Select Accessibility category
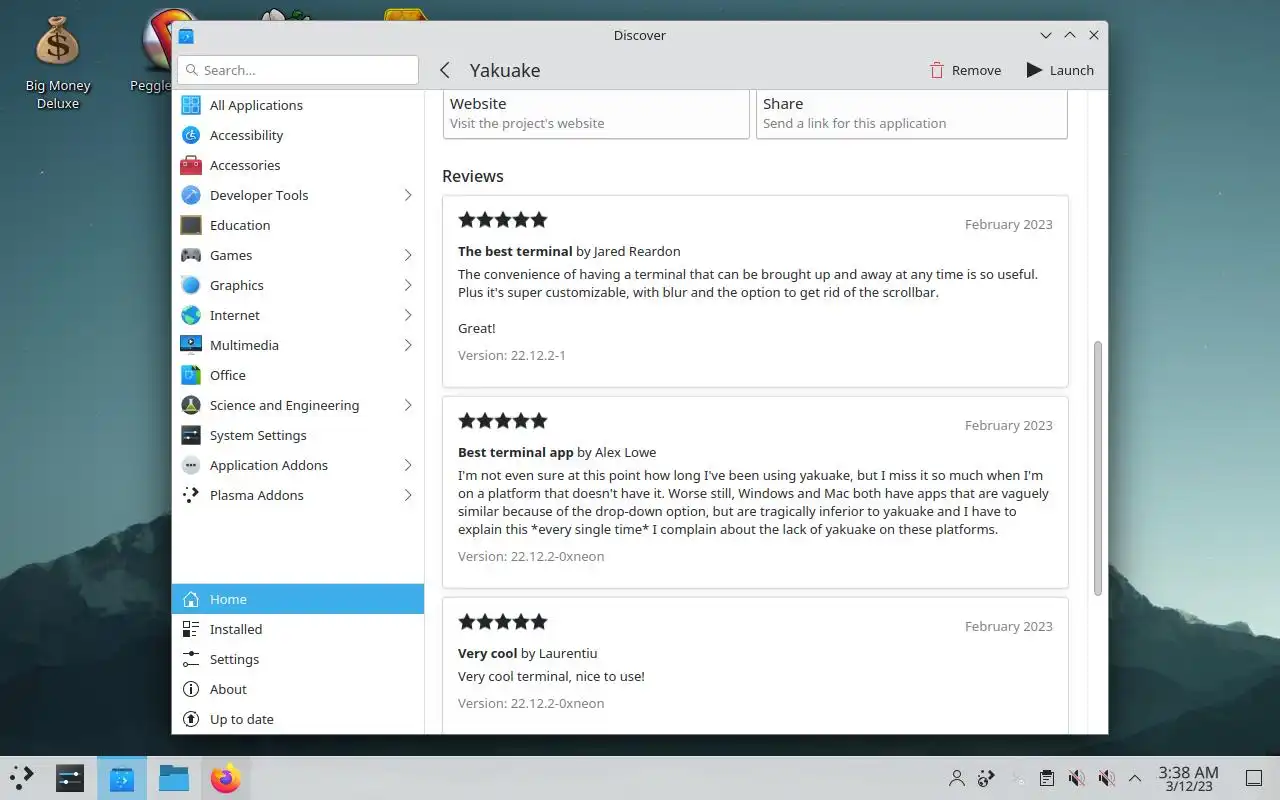Viewport: 1280px width, 800px height. click(298, 135)
